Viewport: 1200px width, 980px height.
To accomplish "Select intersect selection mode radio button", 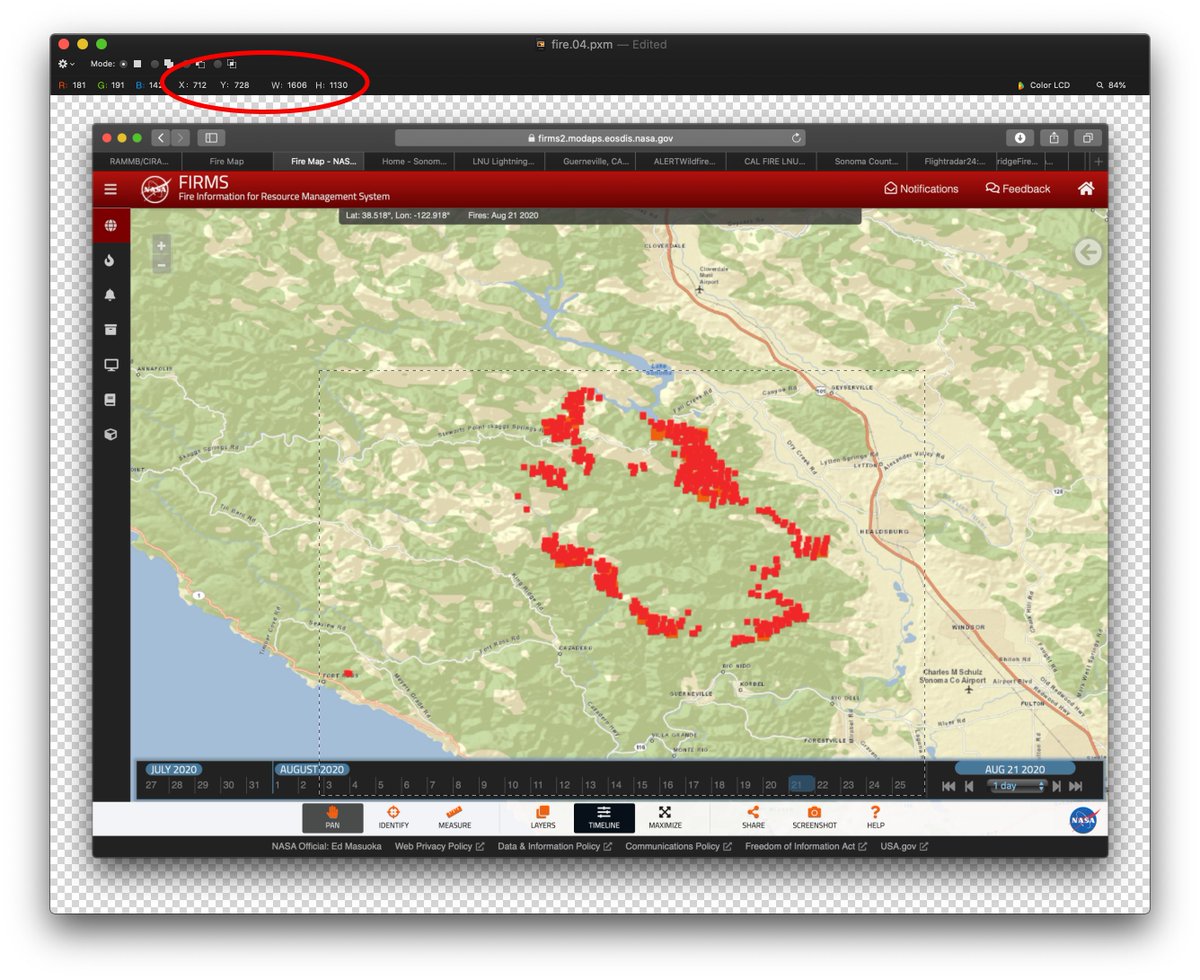I will (218, 64).
